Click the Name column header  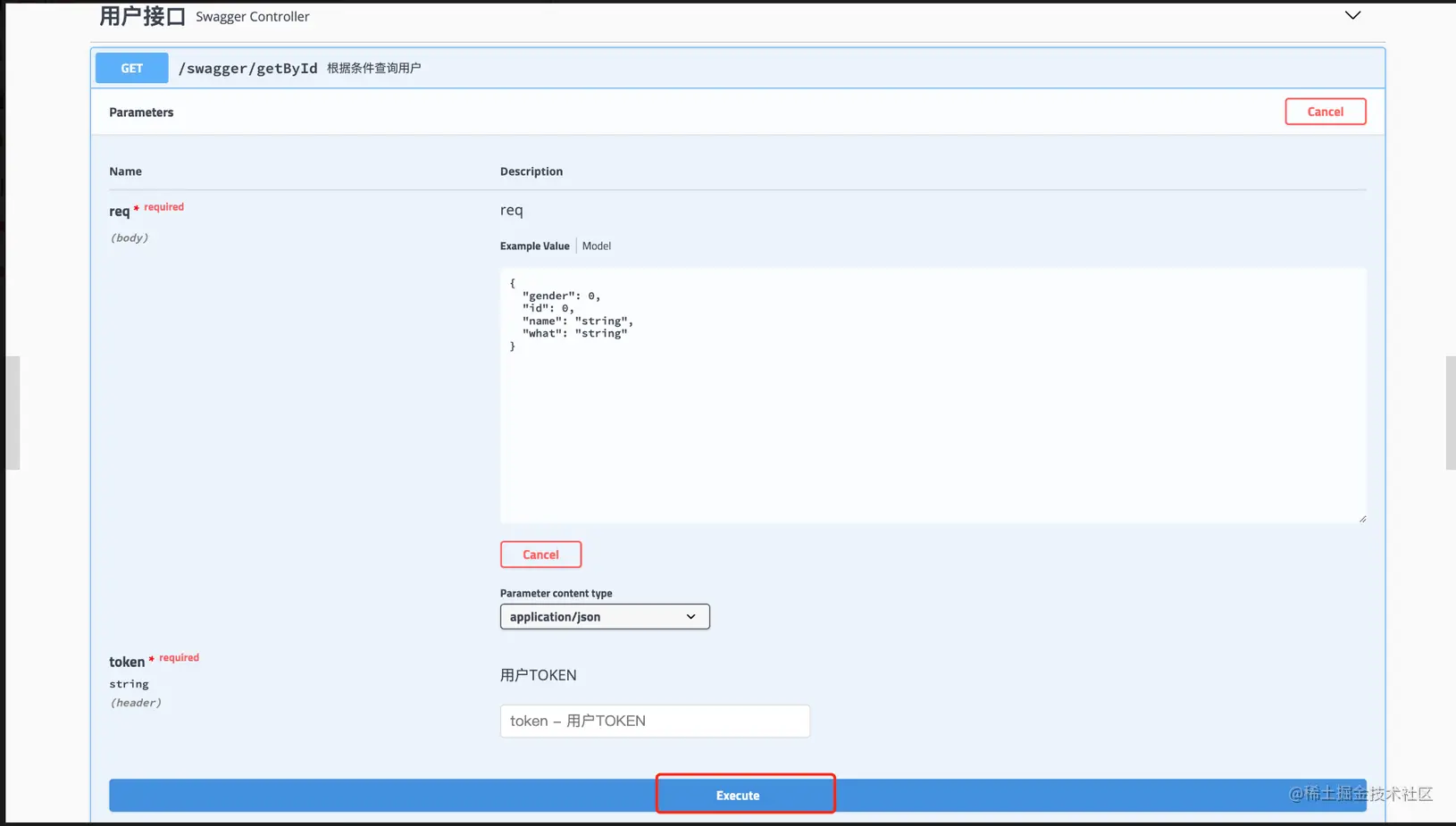(x=125, y=171)
